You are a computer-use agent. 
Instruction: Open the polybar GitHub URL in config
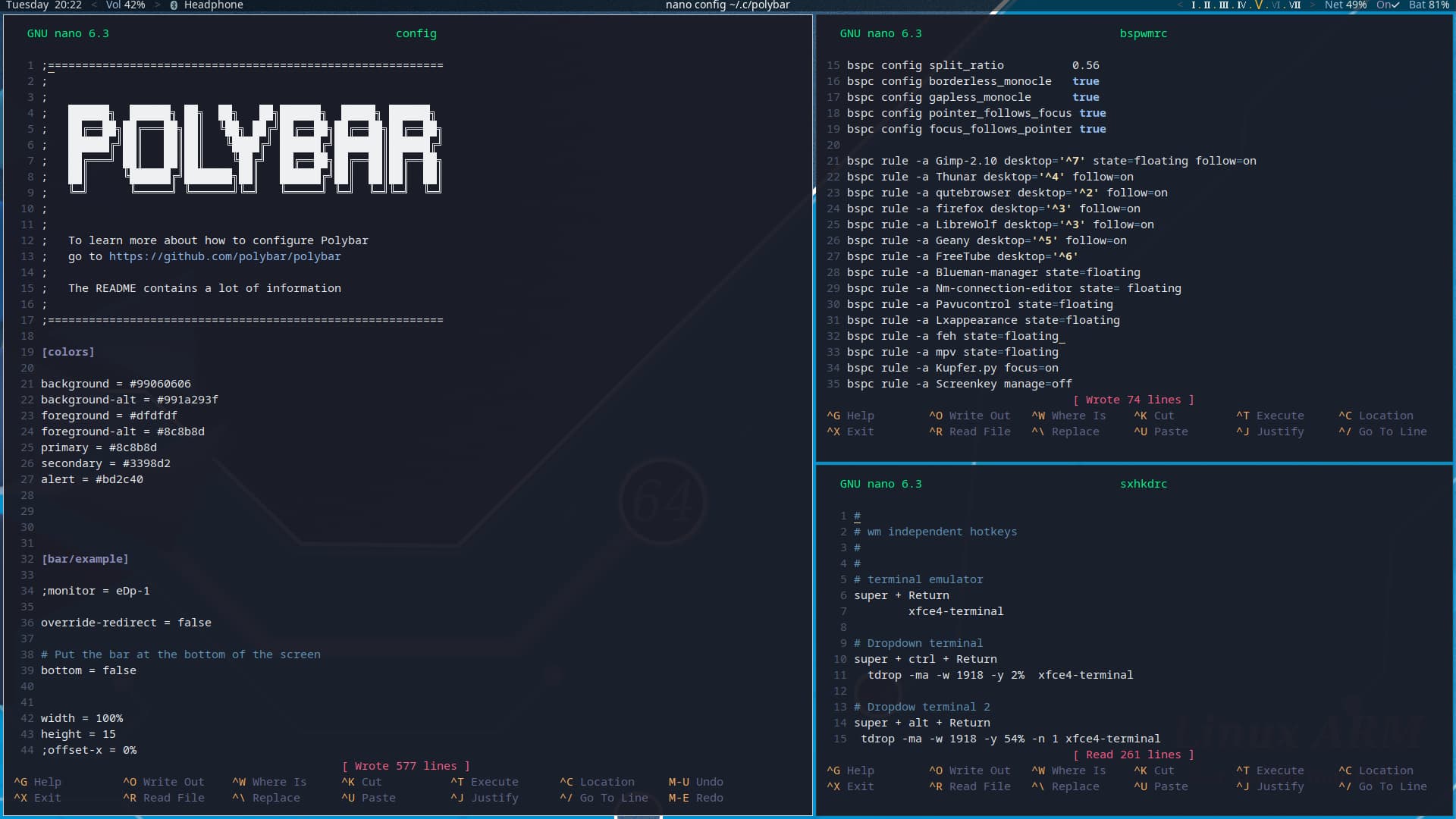[224, 256]
